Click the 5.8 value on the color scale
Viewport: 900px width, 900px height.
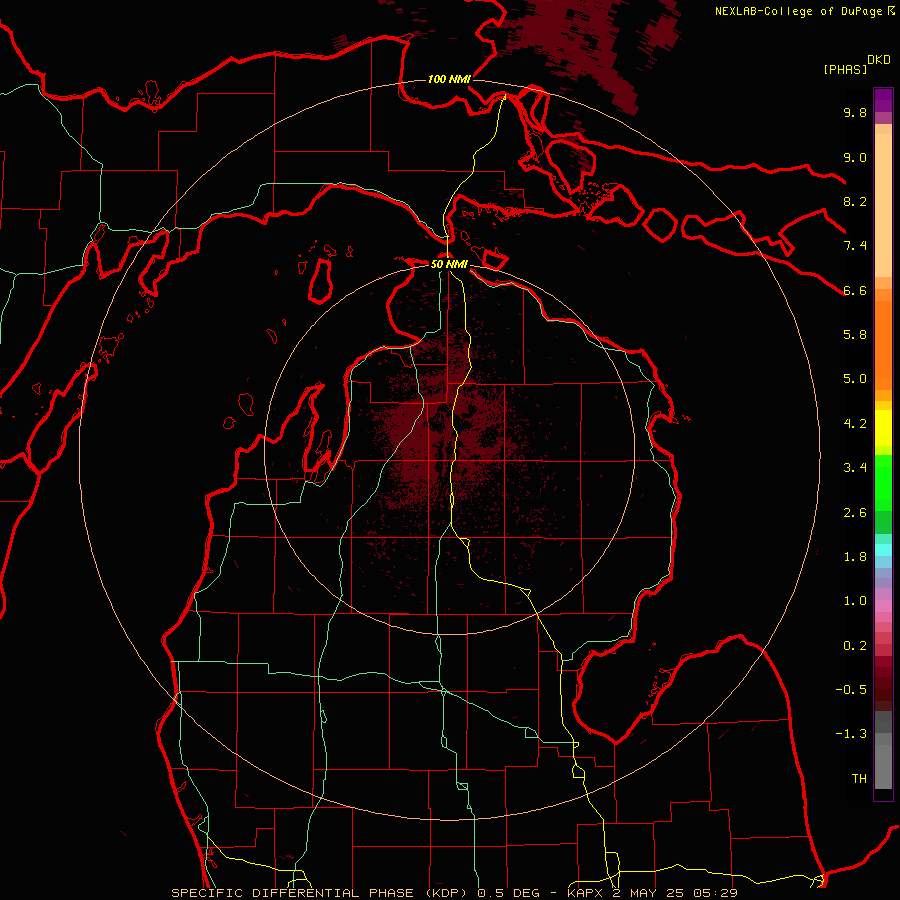(855, 335)
